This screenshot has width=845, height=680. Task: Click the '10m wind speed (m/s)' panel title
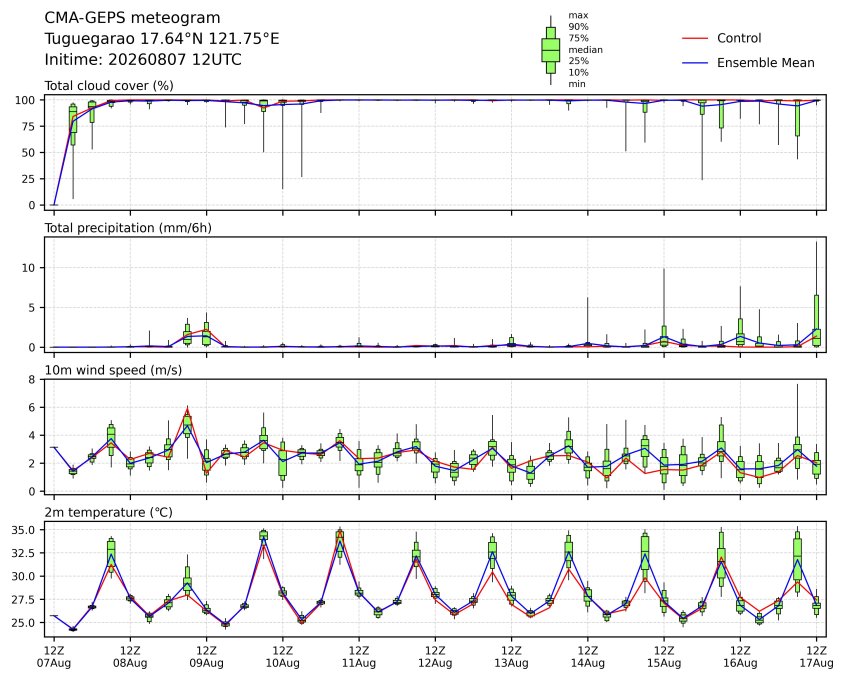click(113, 370)
